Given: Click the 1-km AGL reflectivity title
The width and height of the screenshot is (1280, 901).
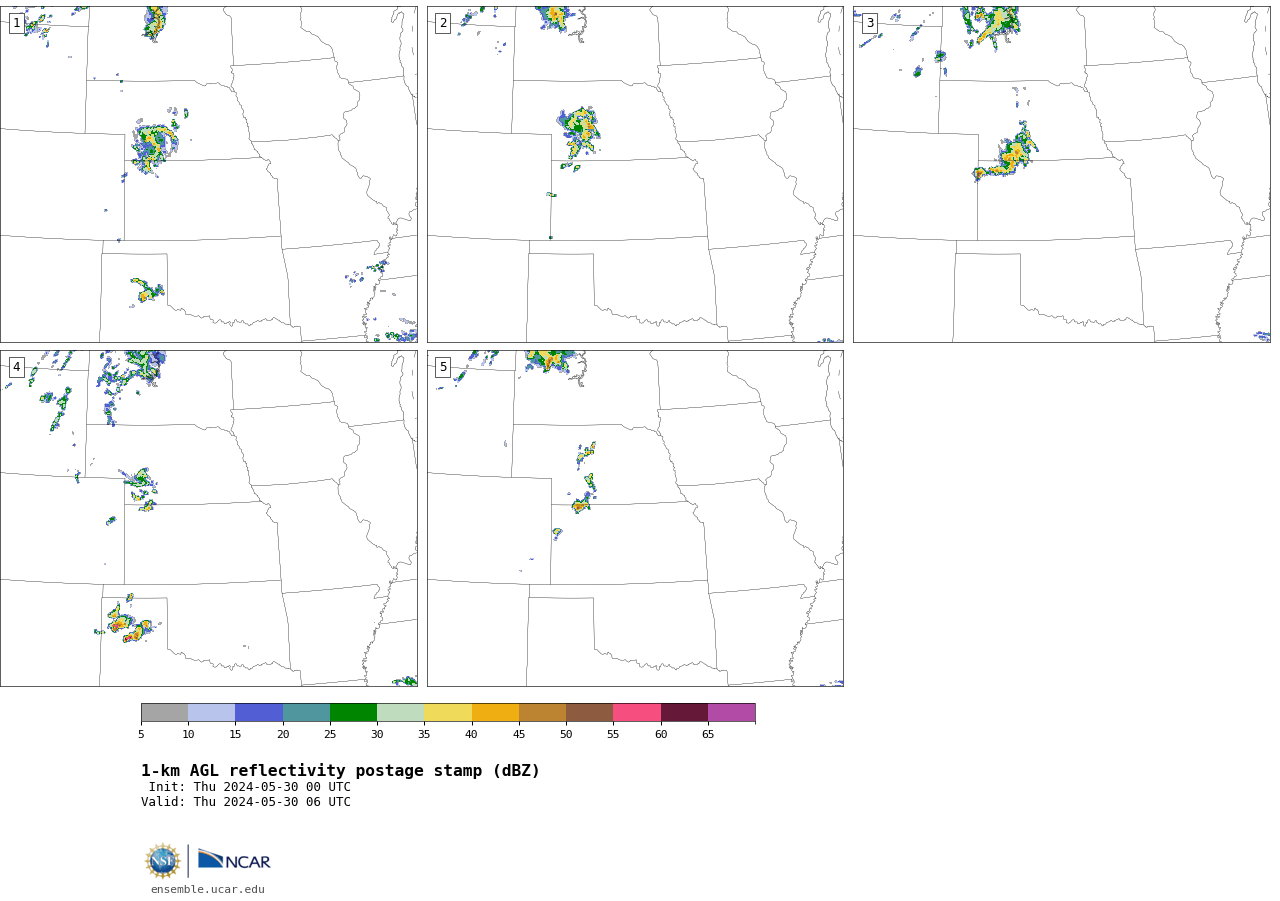Looking at the screenshot, I should [x=340, y=771].
